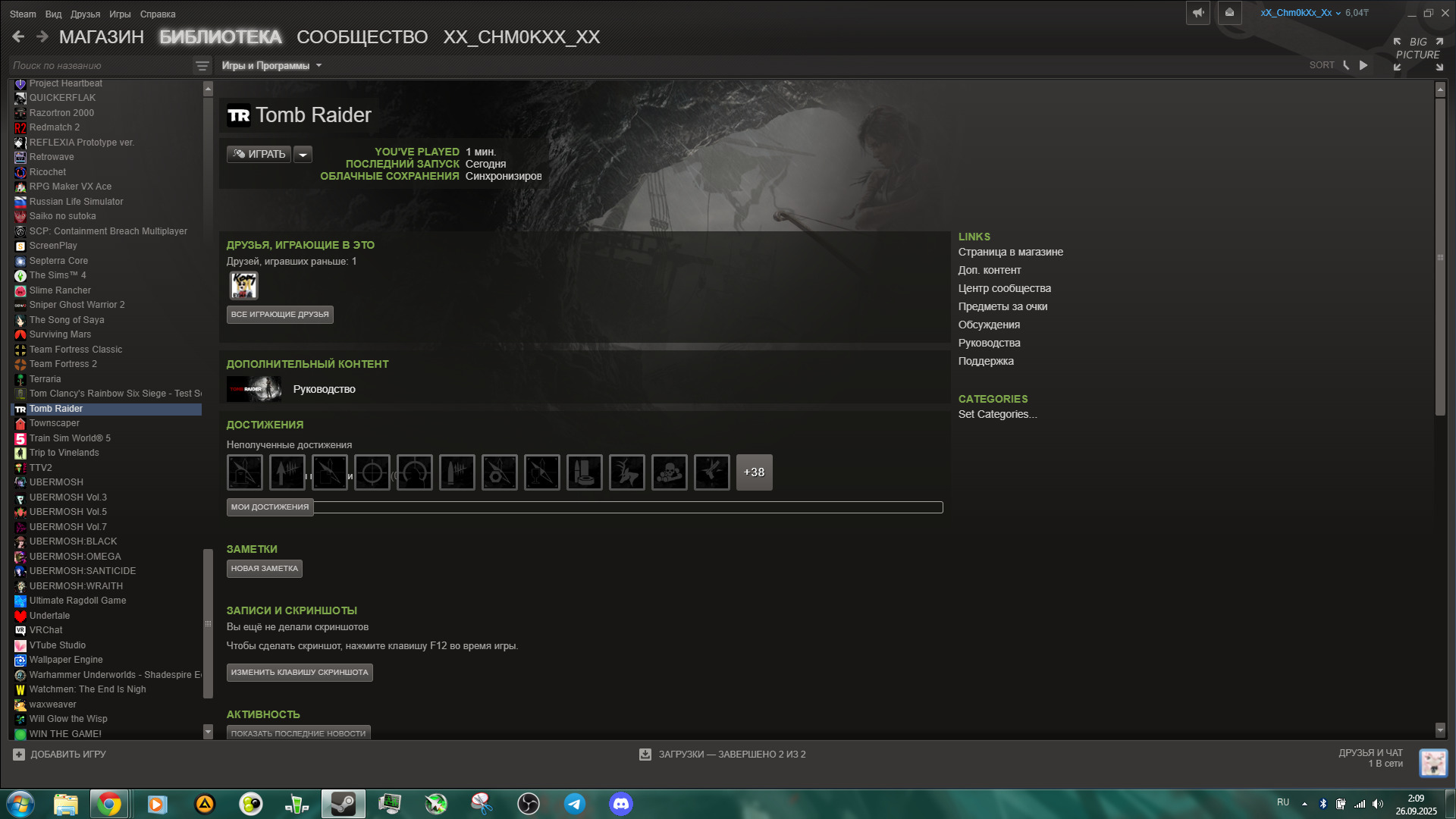Select Terraria in the game list
This screenshot has height=819, width=1456.
[x=45, y=379]
